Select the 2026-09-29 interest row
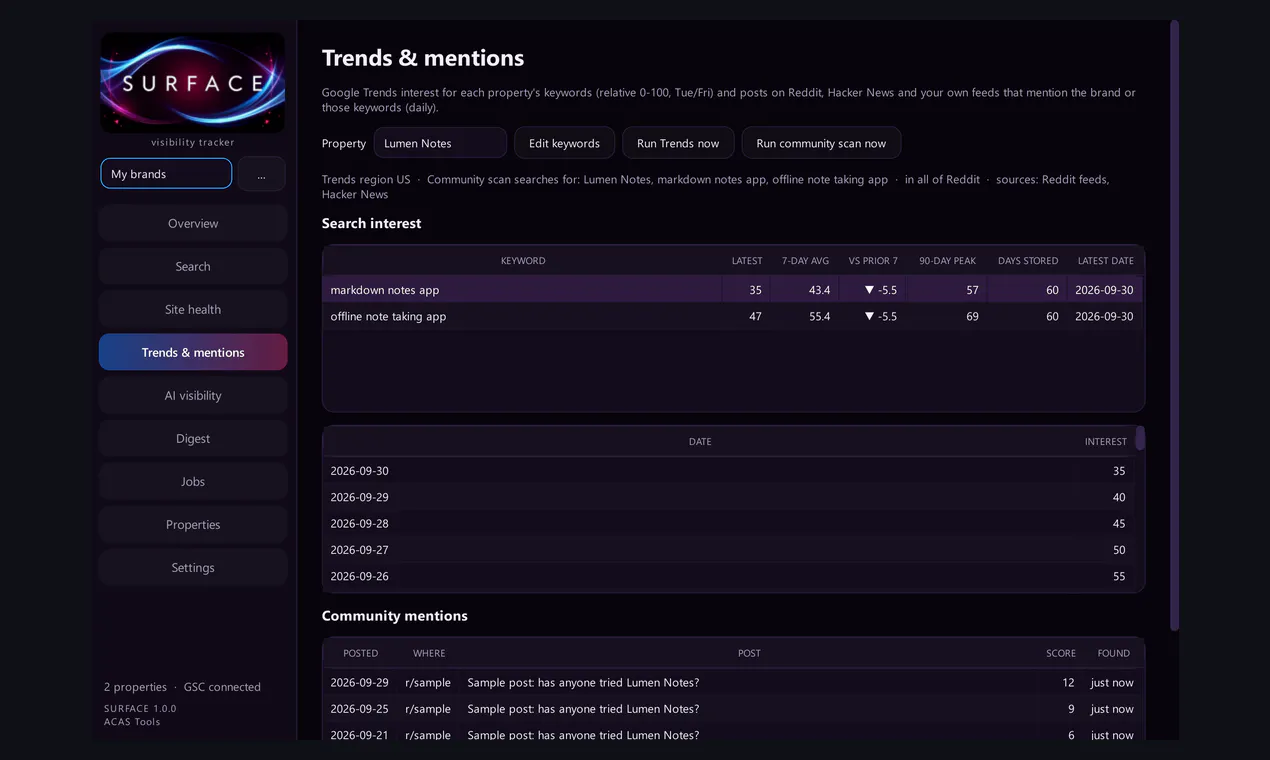This screenshot has height=760, width=1270. tap(729, 497)
